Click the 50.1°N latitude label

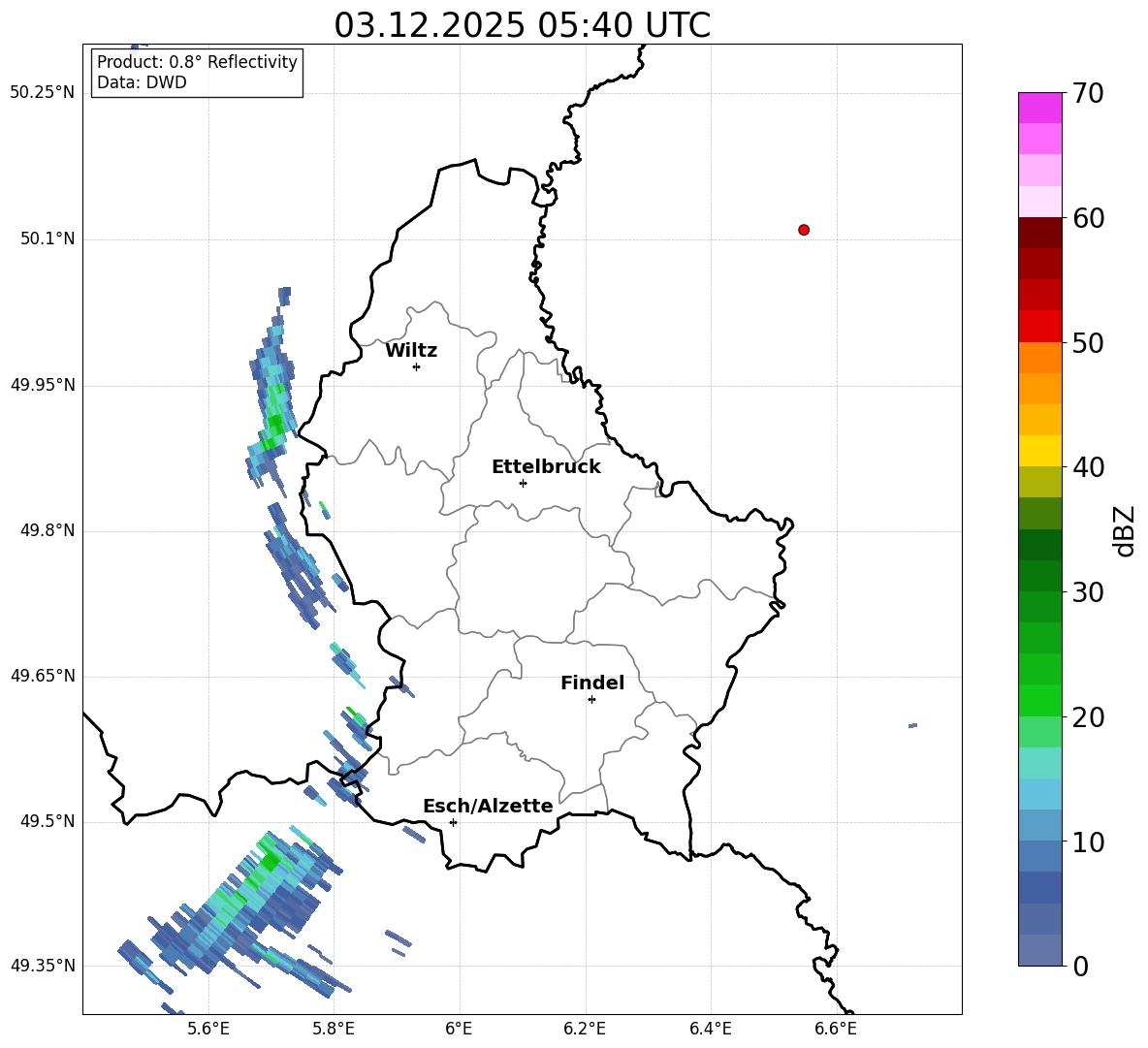tap(48, 238)
